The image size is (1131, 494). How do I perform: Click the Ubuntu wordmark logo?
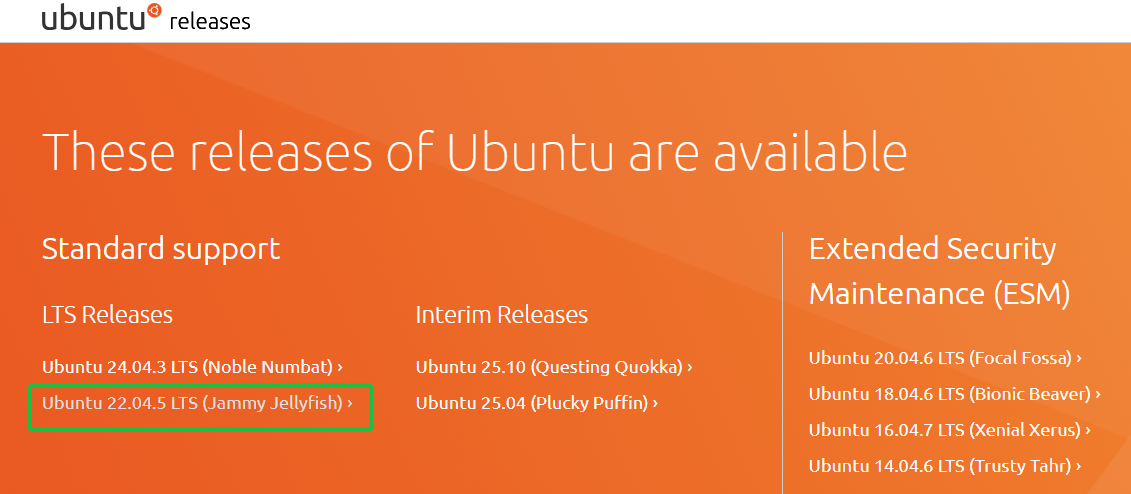pos(93,19)
